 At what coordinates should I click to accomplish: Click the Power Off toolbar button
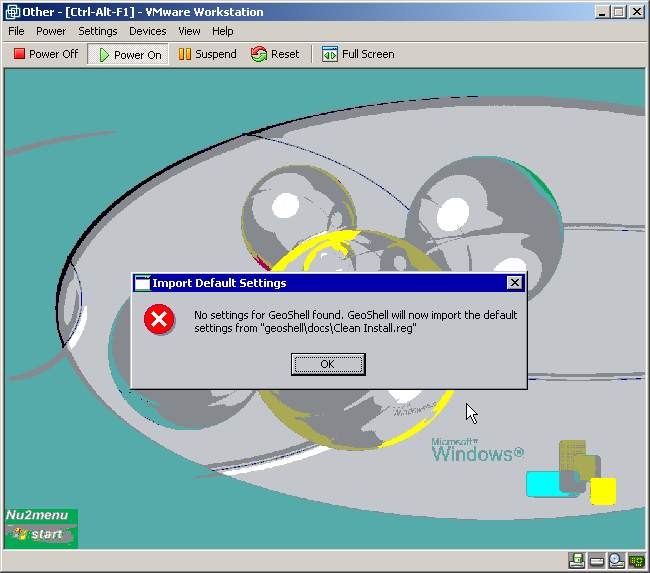[x=45, y=54]
